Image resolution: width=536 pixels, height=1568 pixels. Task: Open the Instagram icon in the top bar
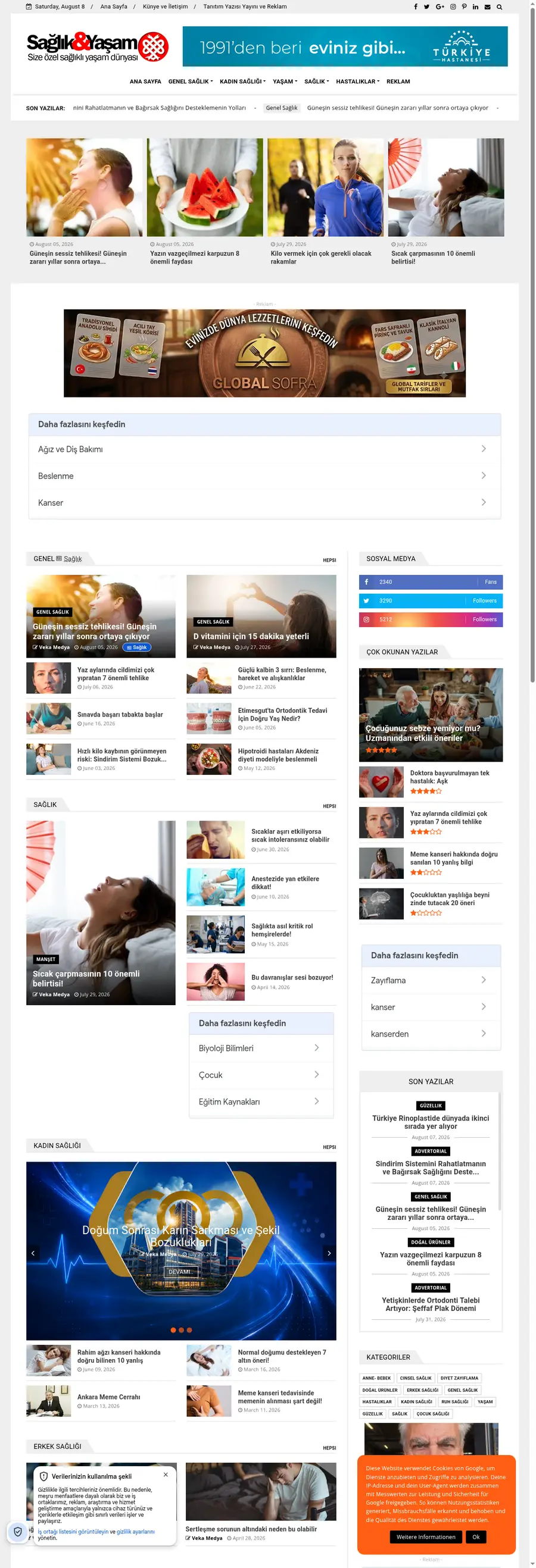pos(453,7)
